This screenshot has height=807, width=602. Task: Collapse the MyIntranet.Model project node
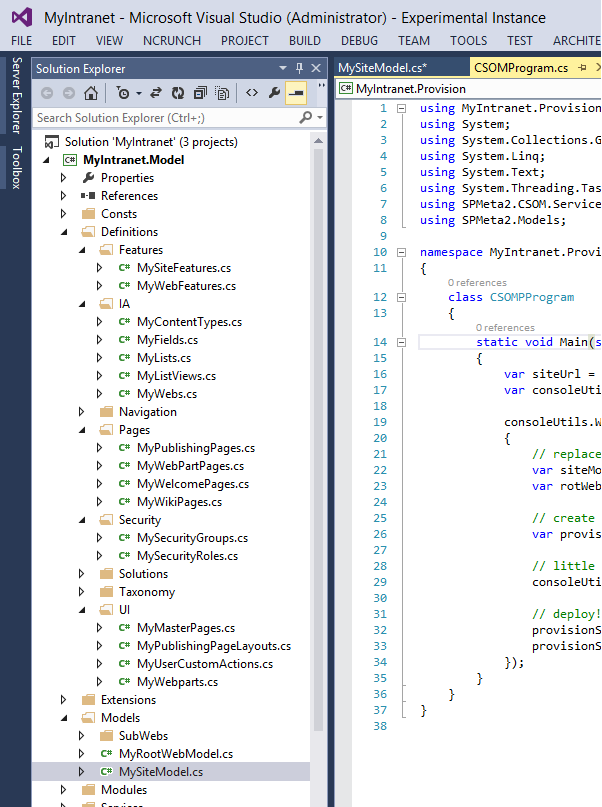point(46,160)
